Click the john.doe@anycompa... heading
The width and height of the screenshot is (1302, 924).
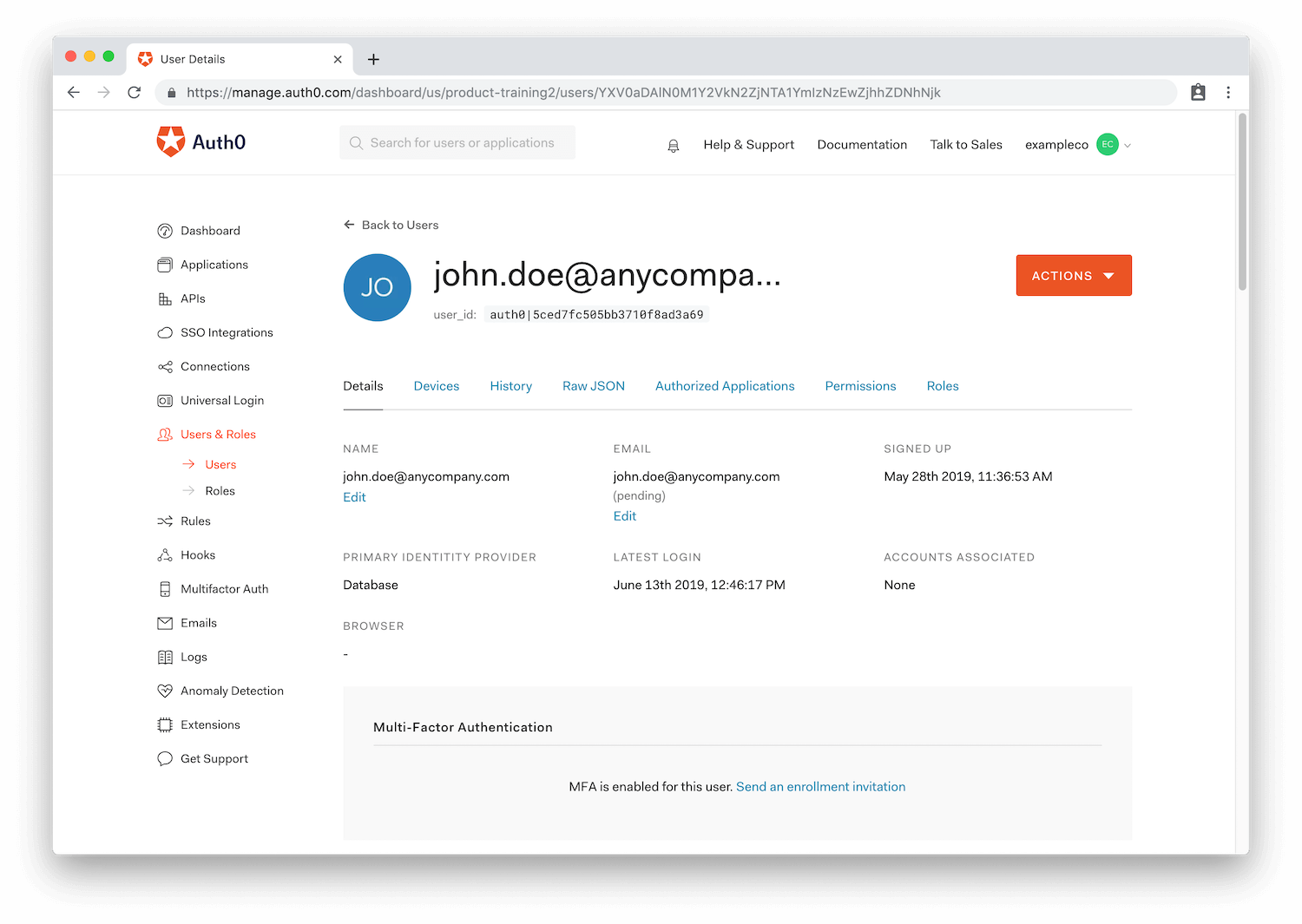(x=607, y=275)
